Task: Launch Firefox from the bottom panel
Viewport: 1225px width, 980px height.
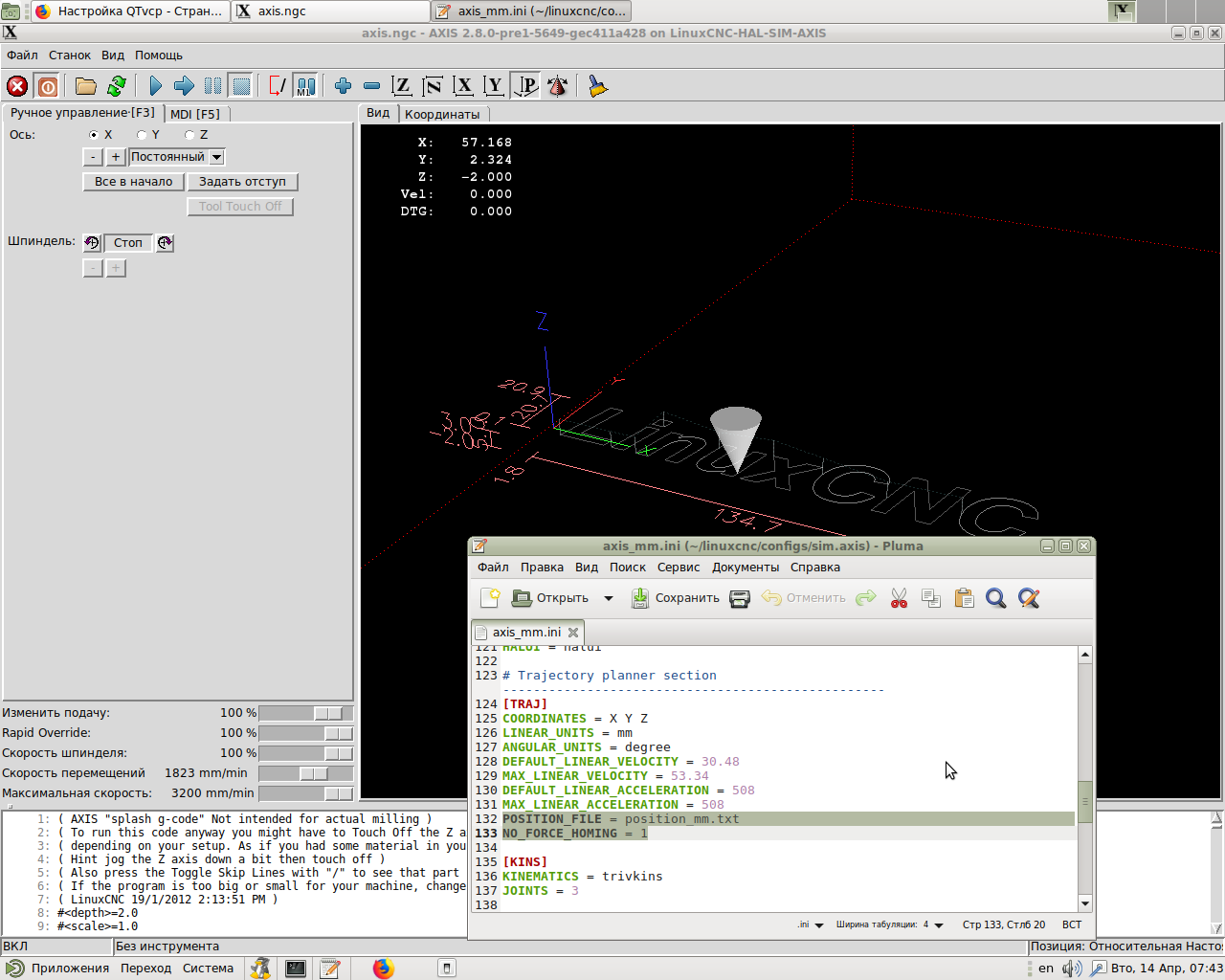Action: coord(384,969)
